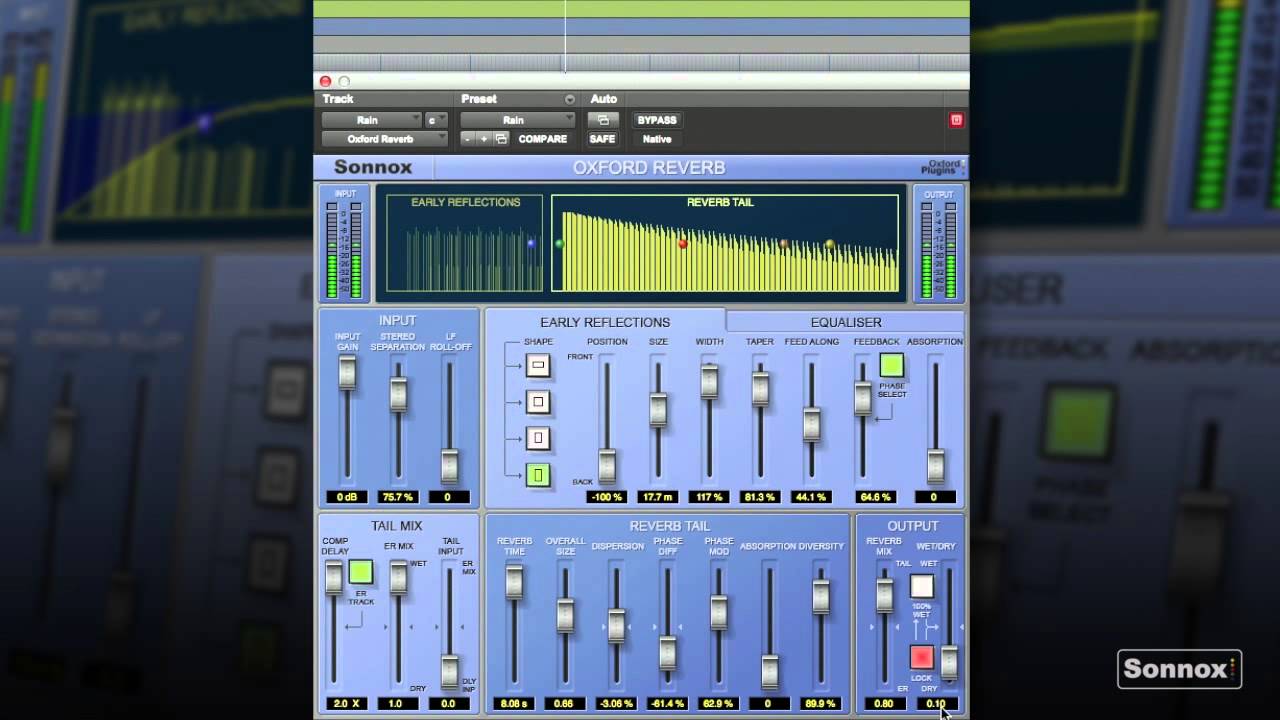This screenshot has width=1280, height=720.
Task: Click the Oxford Plugins logo
Action: (941, 167)
